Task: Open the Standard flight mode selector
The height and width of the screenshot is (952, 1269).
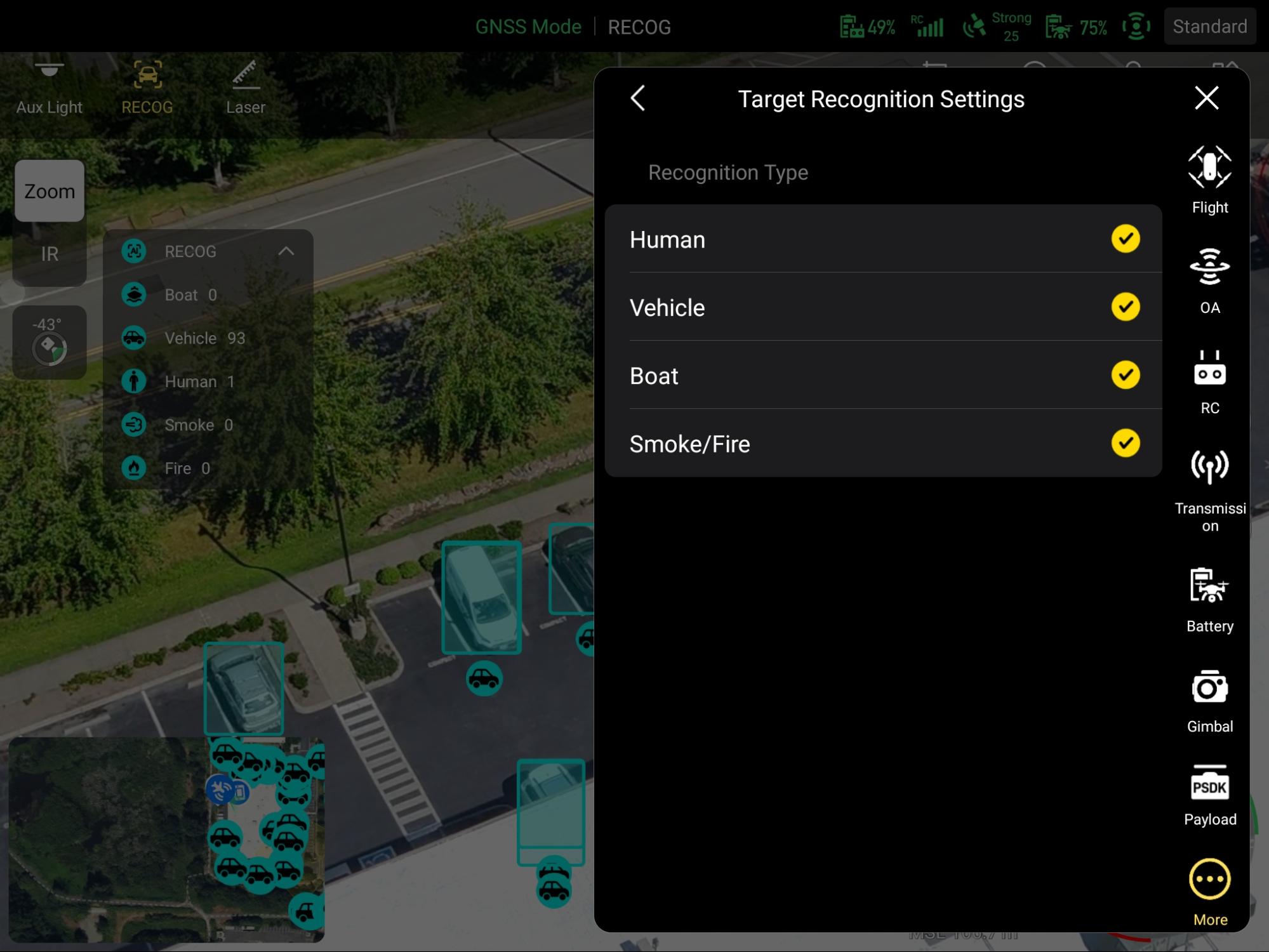Action: [x=1209, y=27]
